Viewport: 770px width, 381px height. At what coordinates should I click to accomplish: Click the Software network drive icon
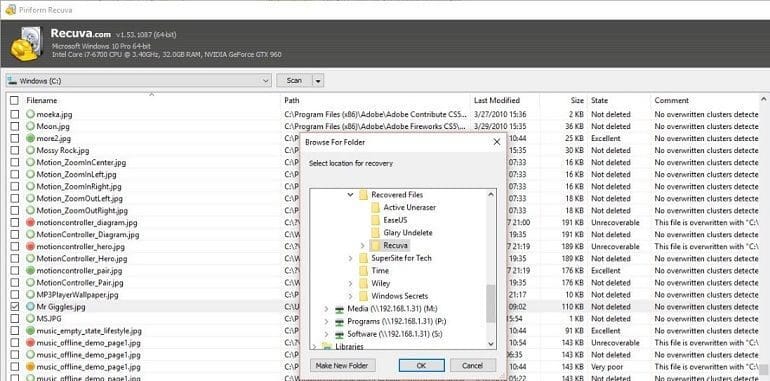[339, 334]
